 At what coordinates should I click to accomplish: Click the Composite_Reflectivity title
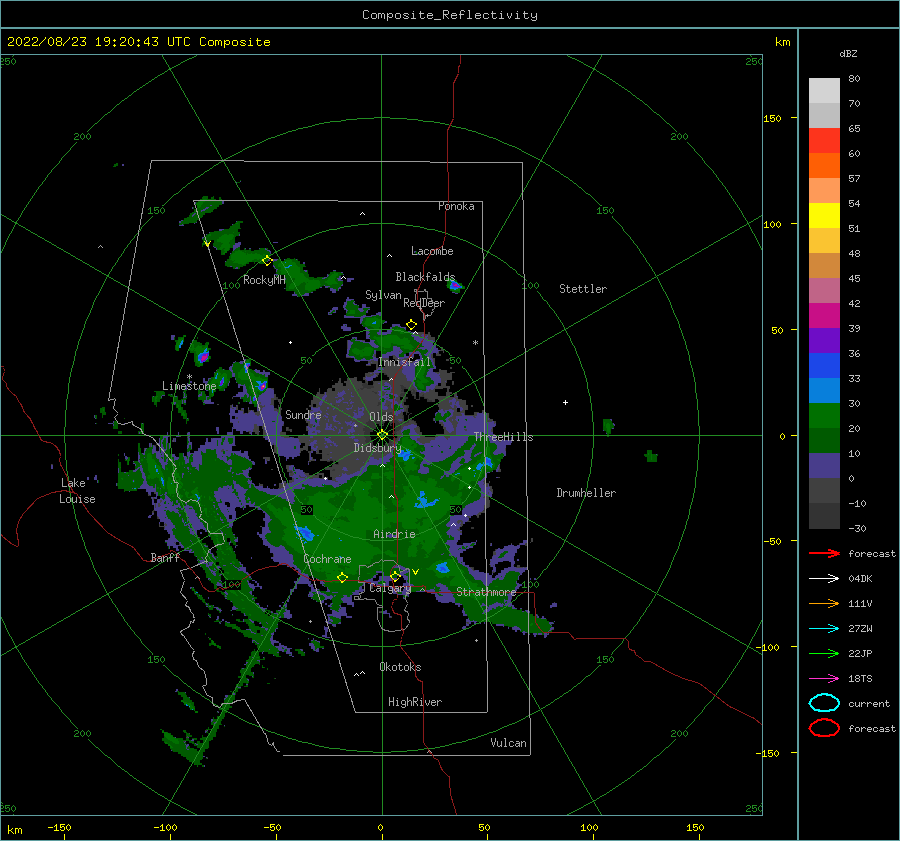click(x=449, y=15)
